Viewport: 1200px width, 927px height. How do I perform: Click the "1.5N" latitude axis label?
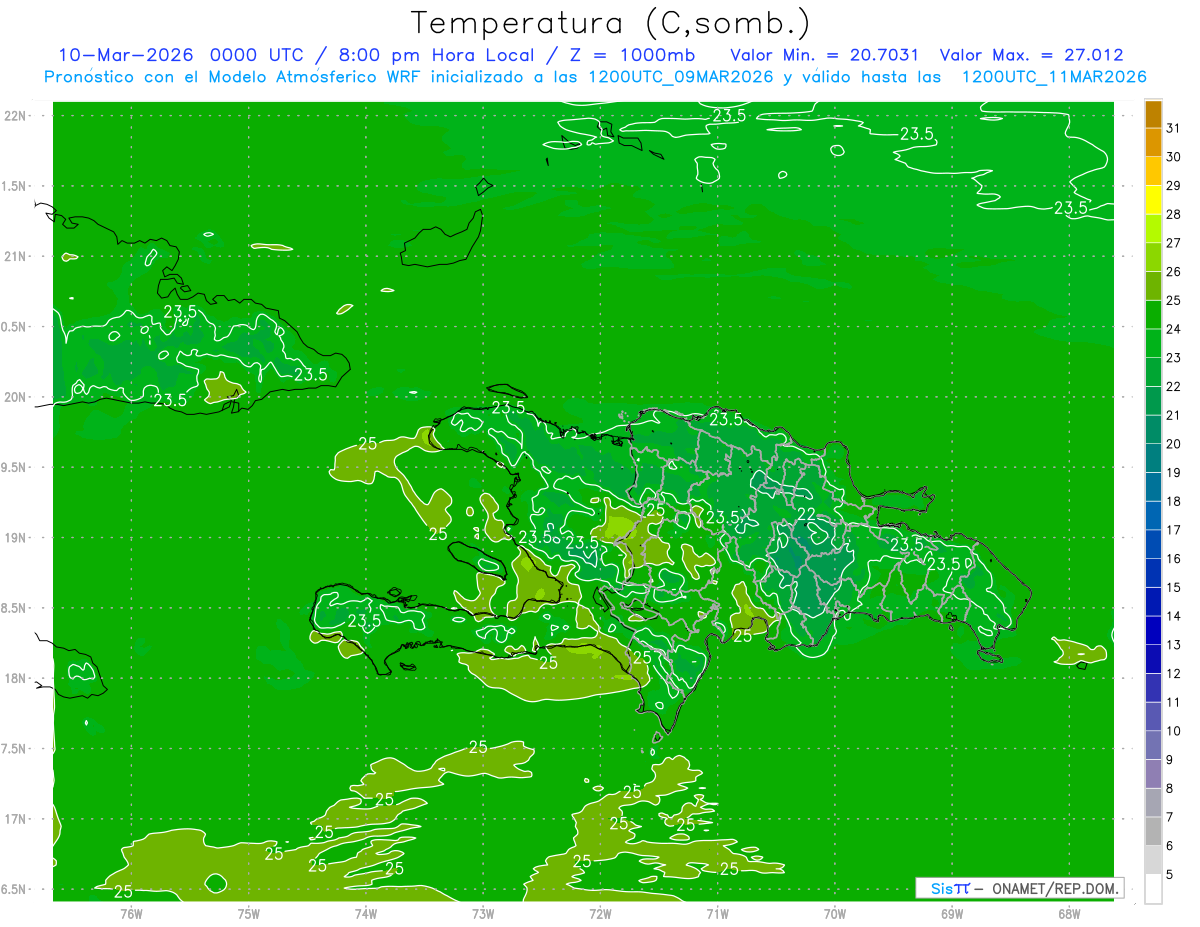[14, 187]
